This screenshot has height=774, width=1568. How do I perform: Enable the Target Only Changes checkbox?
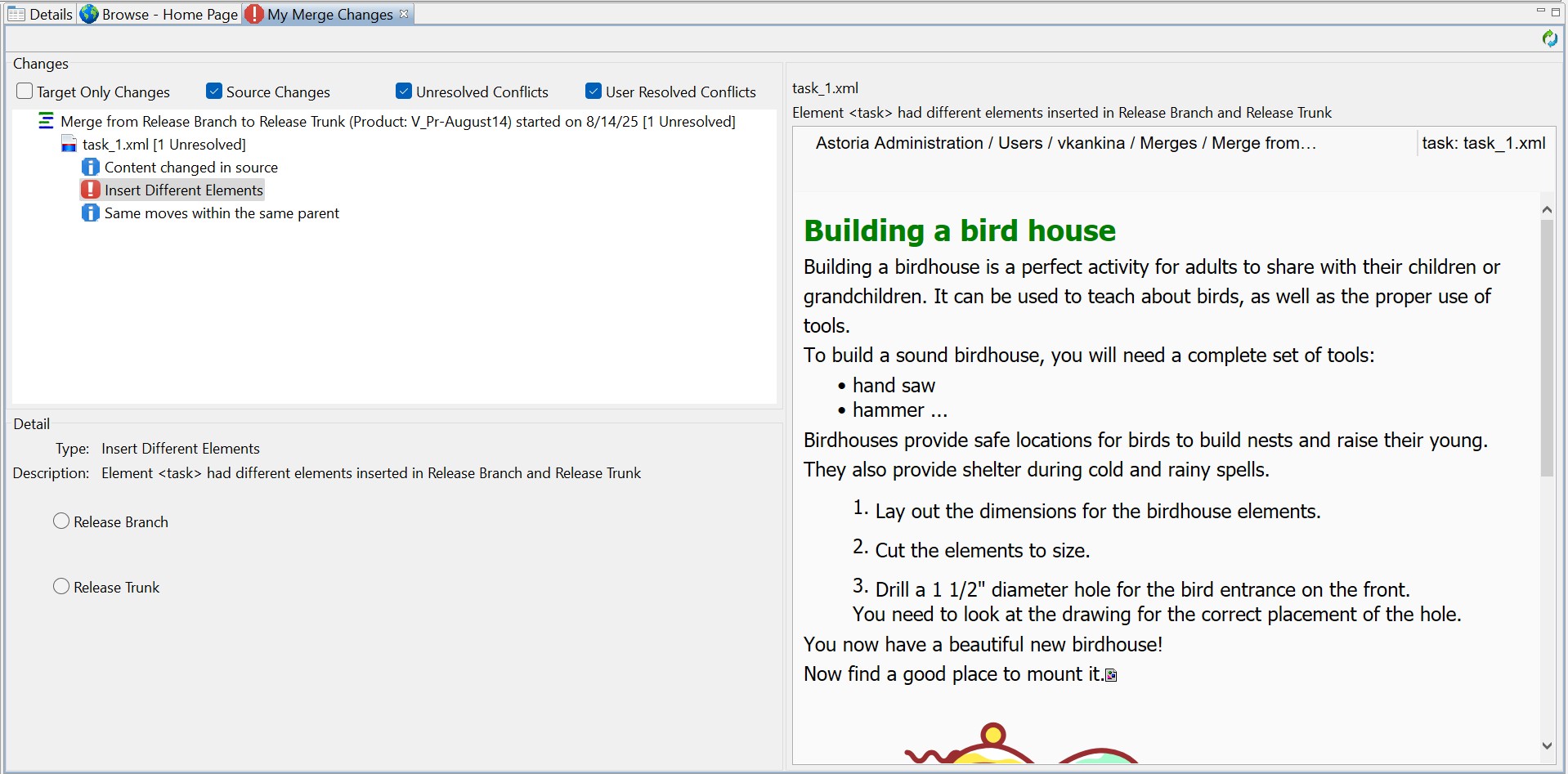[25, 92]
